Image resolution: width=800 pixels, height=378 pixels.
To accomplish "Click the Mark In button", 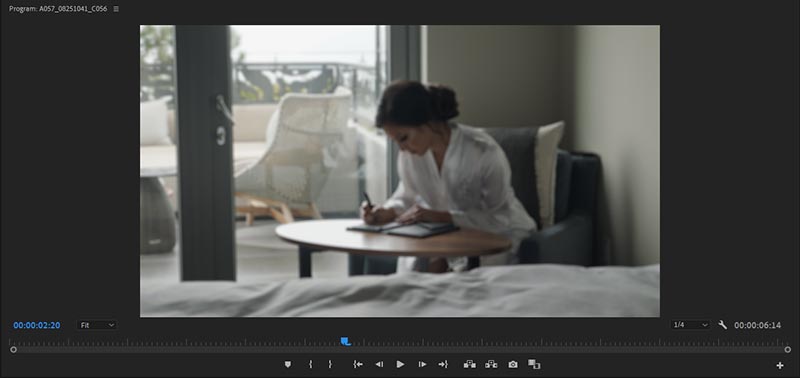I will pos(310,364).
